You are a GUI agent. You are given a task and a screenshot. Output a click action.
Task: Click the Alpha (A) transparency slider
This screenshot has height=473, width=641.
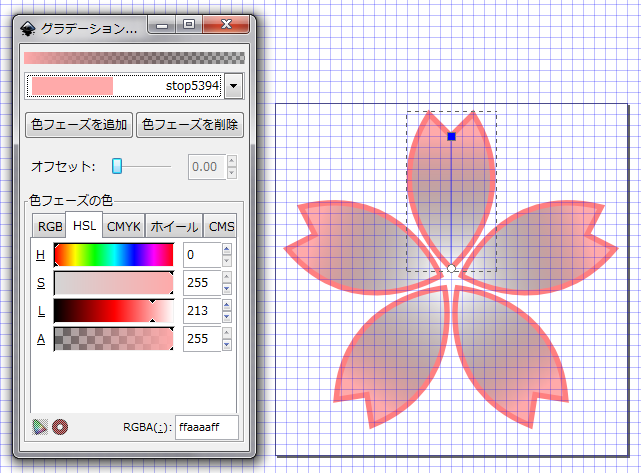coord(113,339)
